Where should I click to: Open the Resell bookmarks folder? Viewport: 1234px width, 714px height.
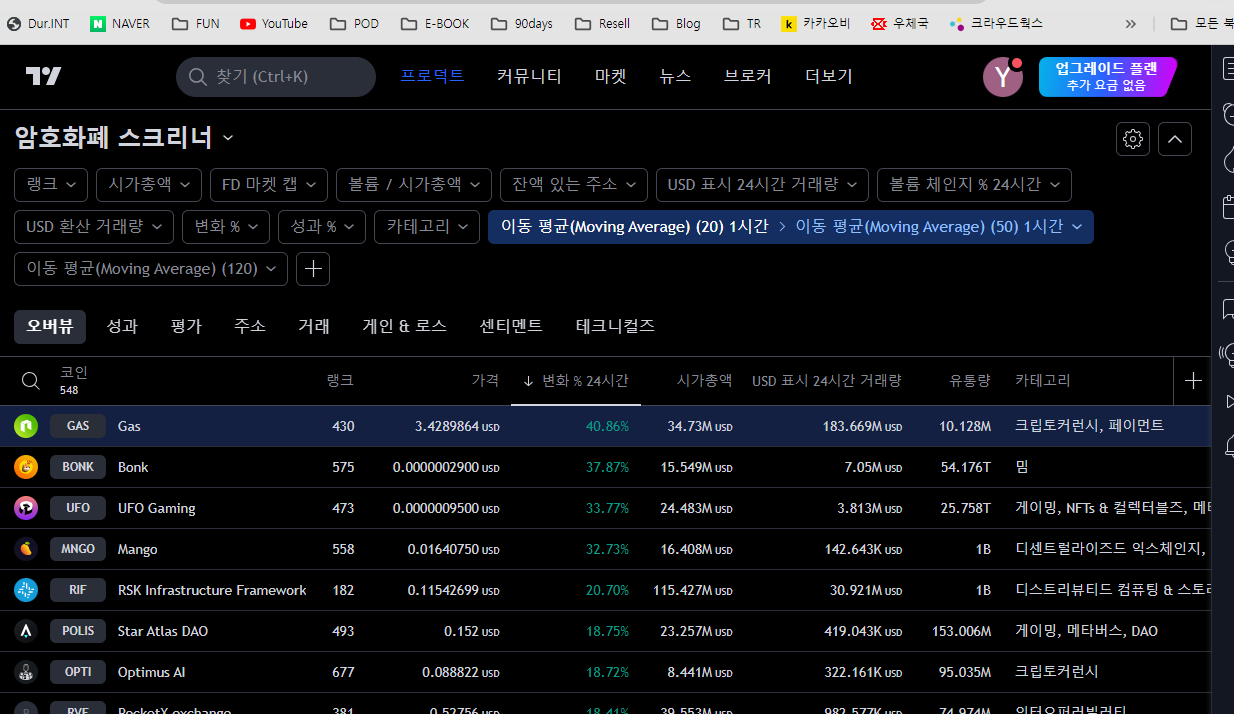601,23
